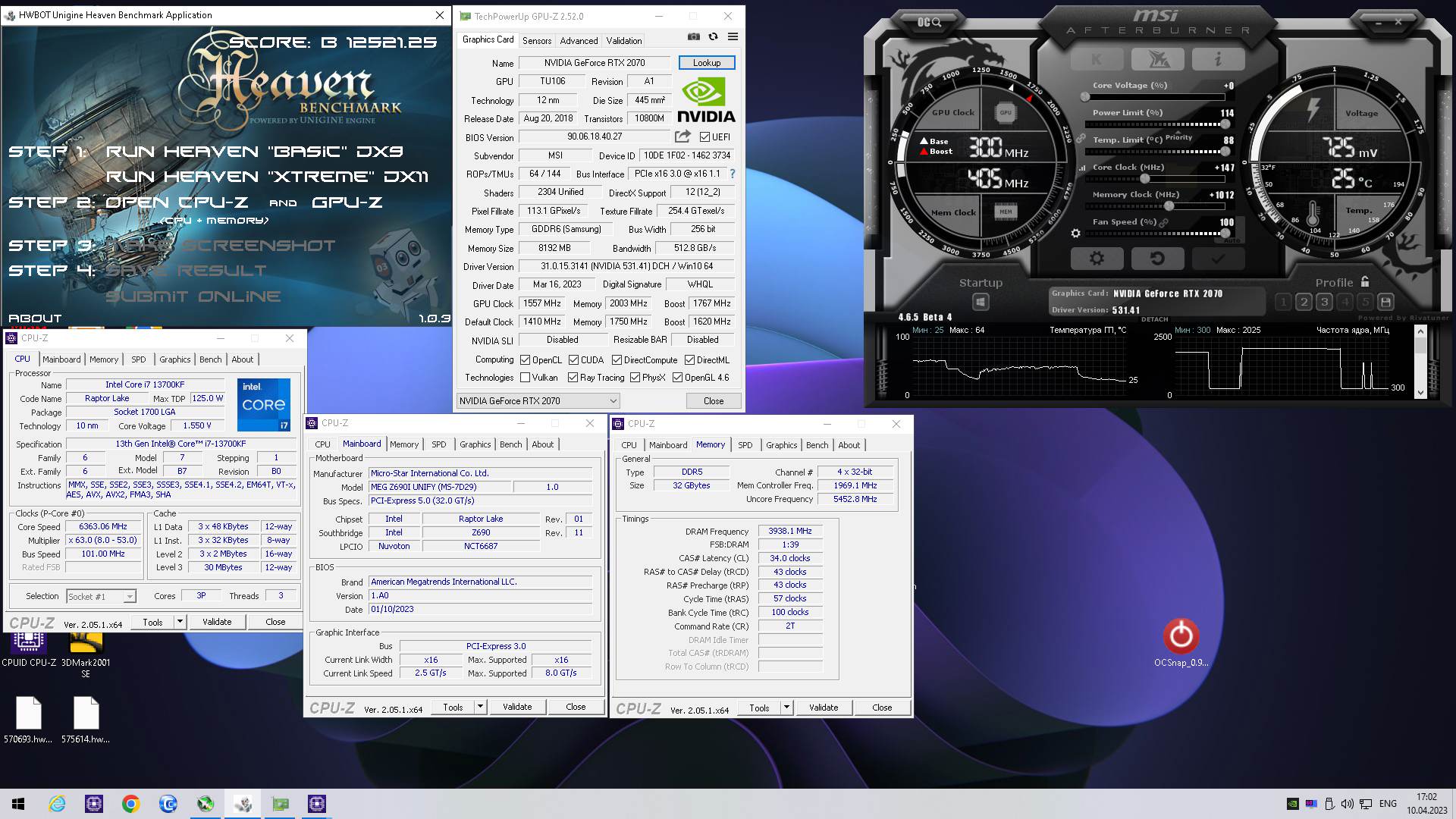The height and width of the screenshot is (819, 1456).
Task: Toggle fan speed Auto mode in Afterburner
Action: (1232, 240)
